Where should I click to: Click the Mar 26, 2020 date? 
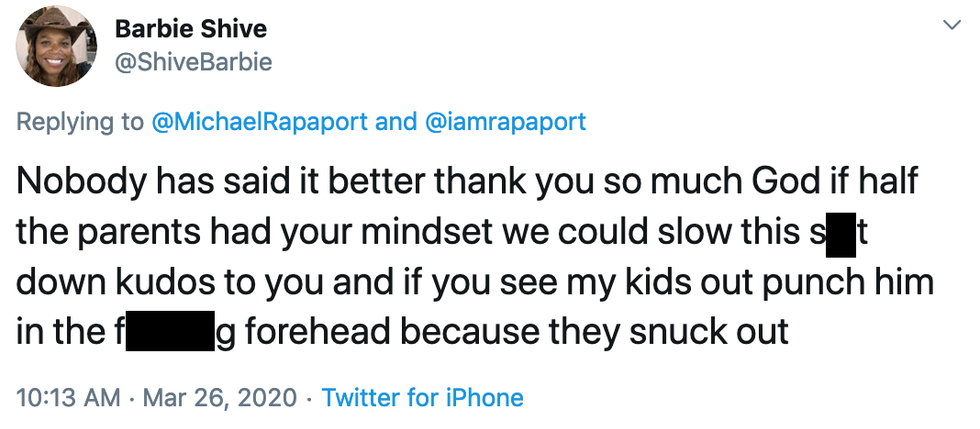pyautogui.click(x=220, y=397)
